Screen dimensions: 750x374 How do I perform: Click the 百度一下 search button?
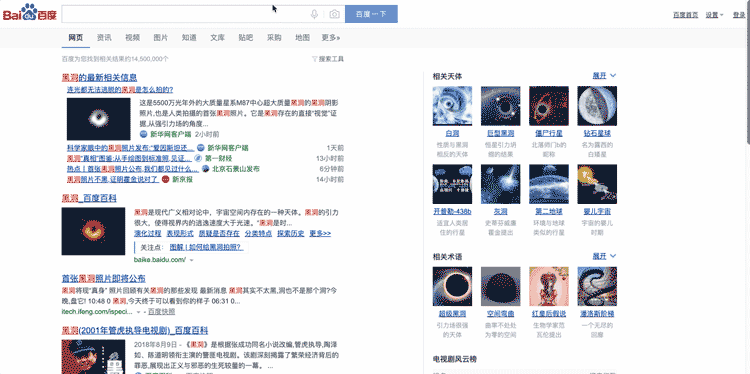pos(371,14)
